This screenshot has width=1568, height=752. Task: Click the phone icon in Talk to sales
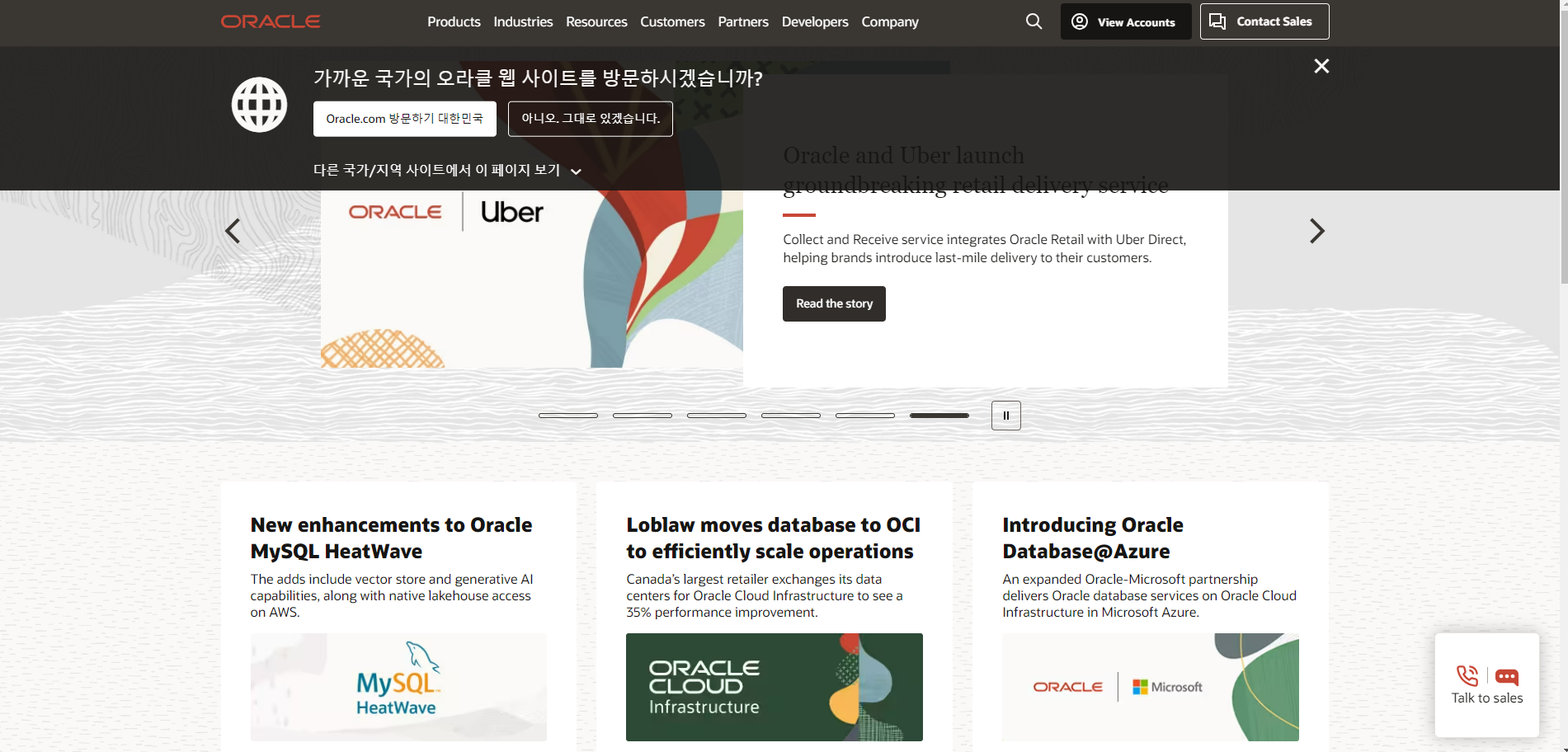tap(1467, 676)
